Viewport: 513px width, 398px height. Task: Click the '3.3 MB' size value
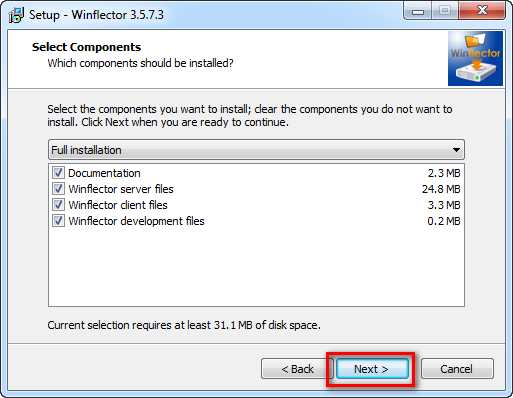click(x=444, y=205)
